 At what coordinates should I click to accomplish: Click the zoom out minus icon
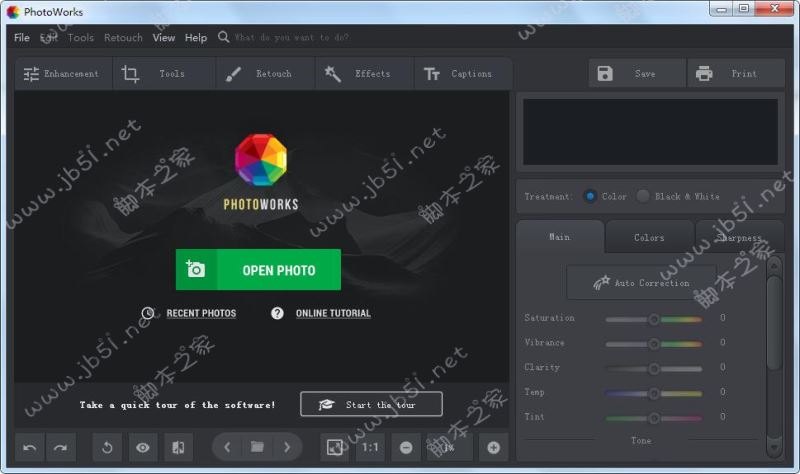coord(406,447)
